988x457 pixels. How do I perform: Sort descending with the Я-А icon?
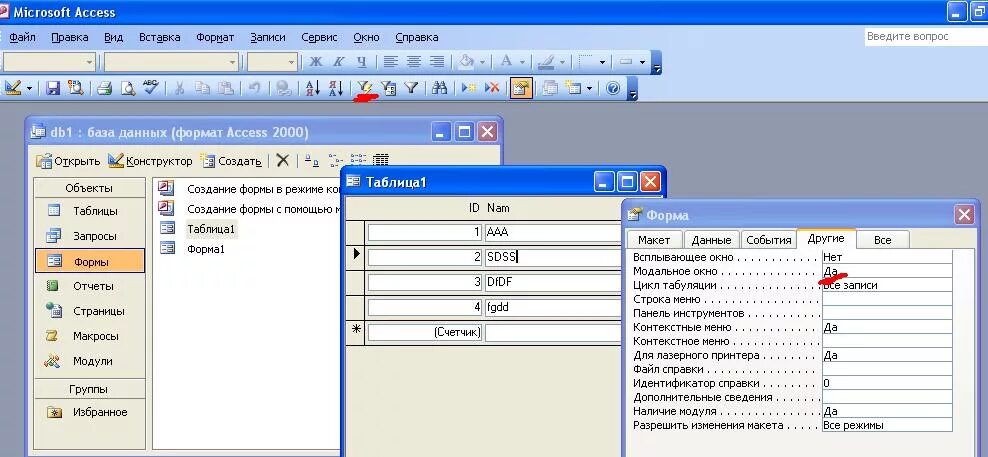pos(335,88)
